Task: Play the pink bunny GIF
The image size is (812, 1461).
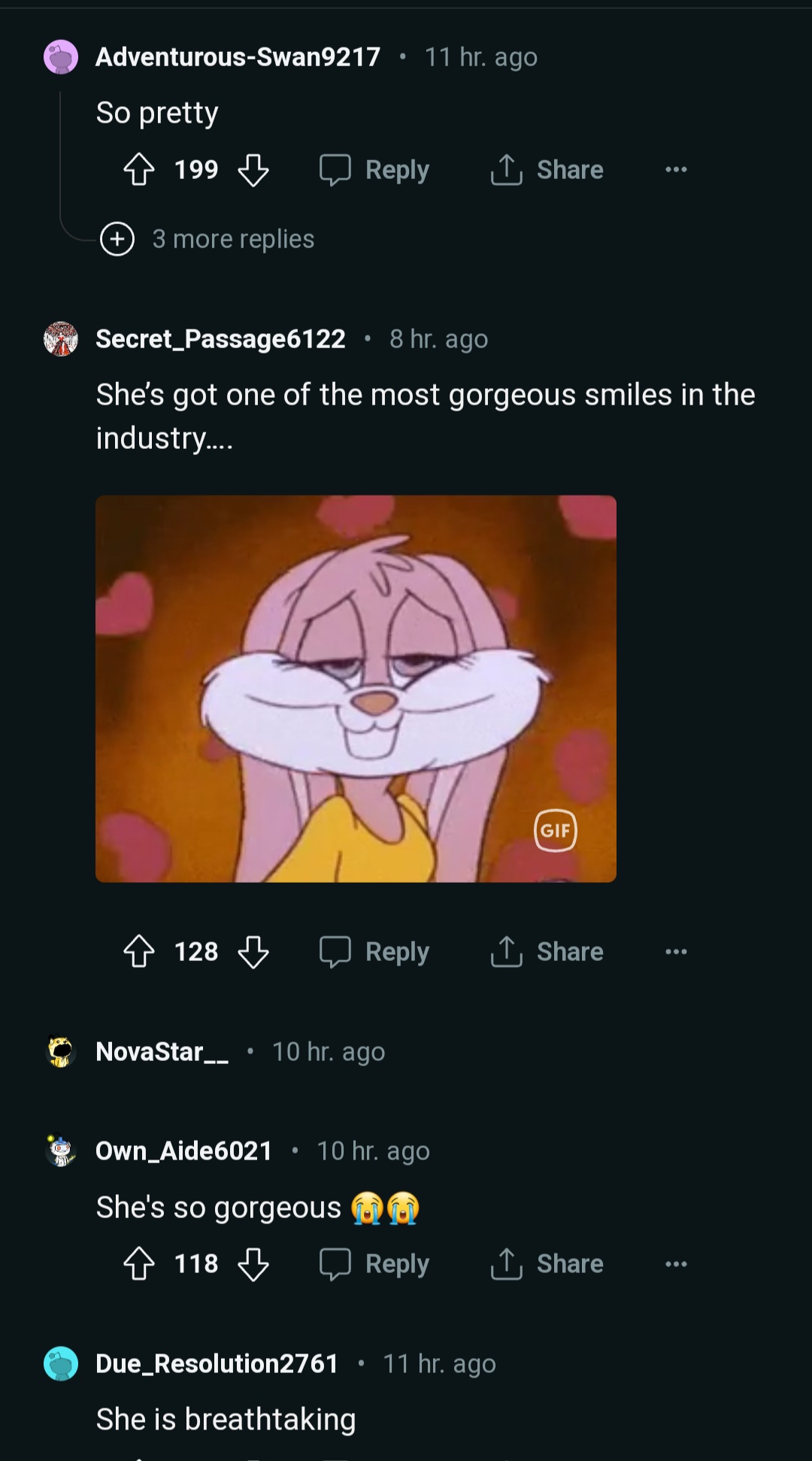Action: [x=356, y=688]
